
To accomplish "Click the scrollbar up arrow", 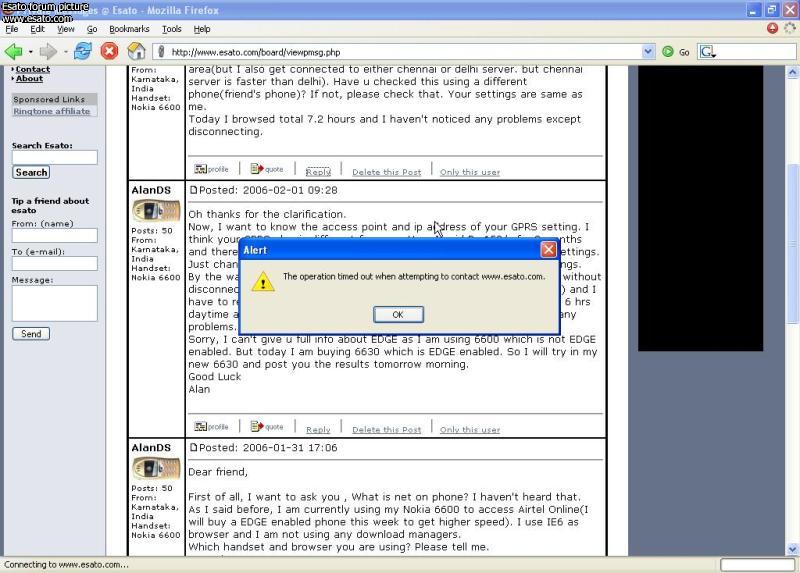I will [792, 72].
